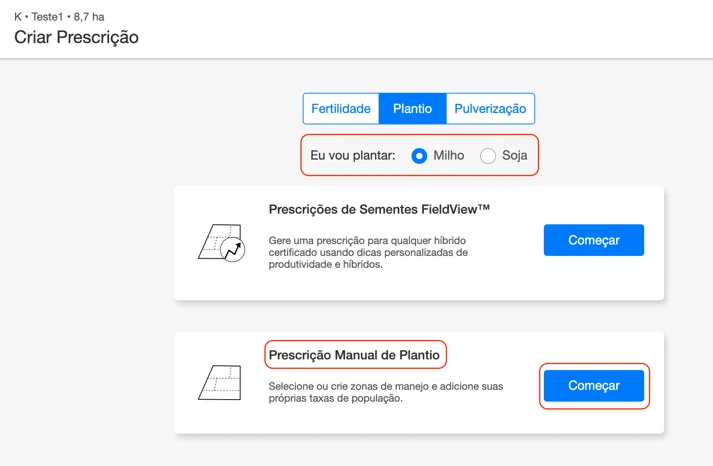Click the Prescrições de Sementes FieldView™ heading
Screen dimensions: 713x466
pos(379,210)
